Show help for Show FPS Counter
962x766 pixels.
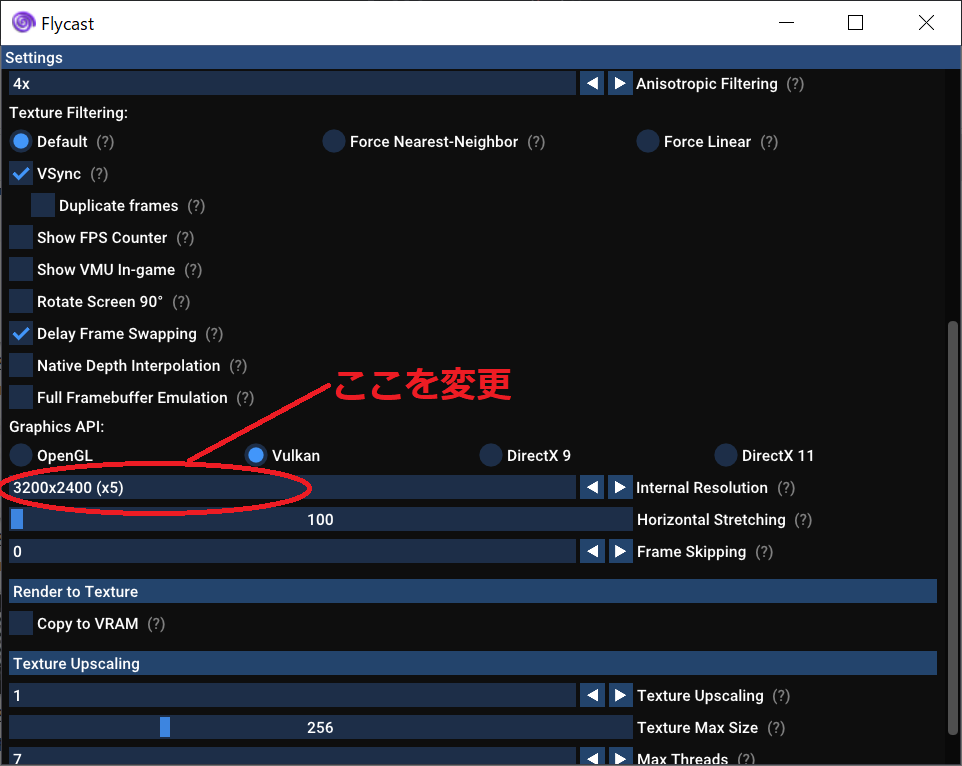(x=185, y=237)
